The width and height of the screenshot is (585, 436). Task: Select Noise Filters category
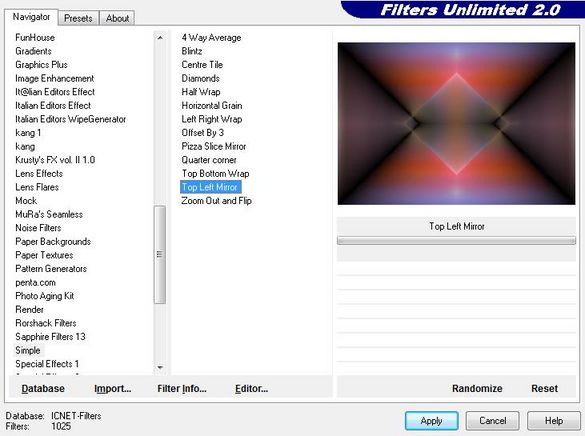coord(38,228)
